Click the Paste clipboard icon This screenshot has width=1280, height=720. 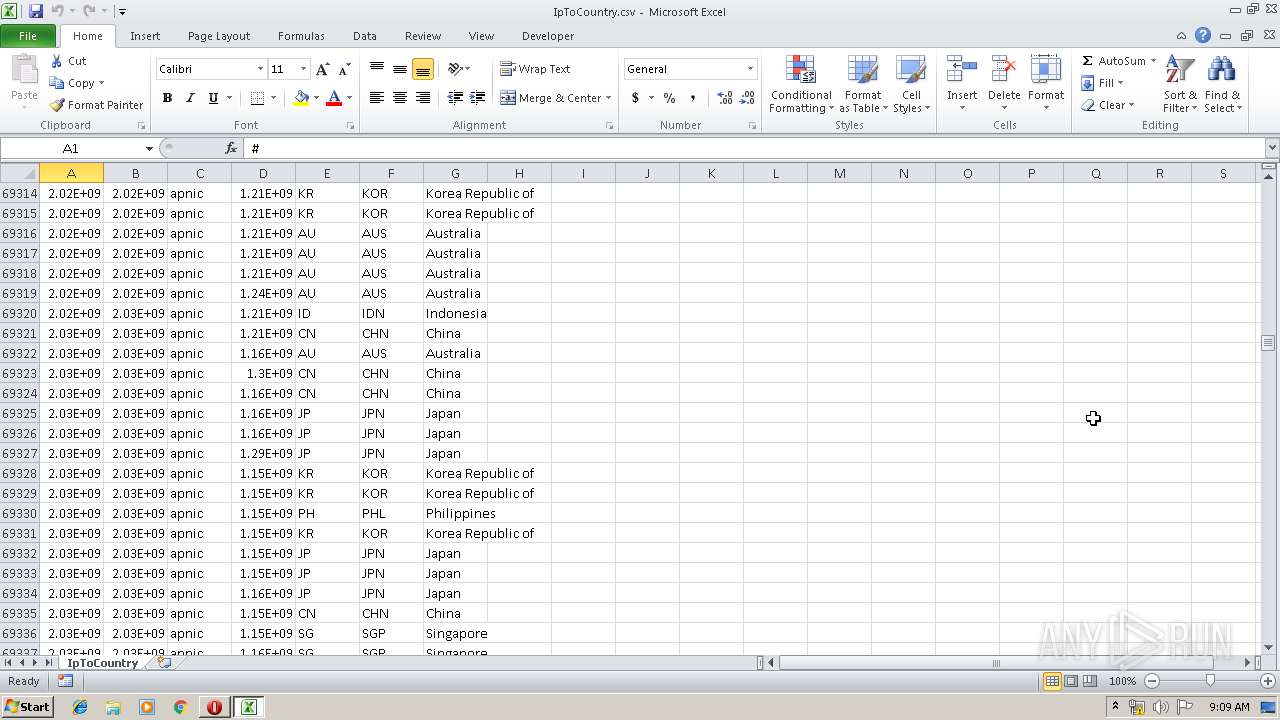[x=24, y=72]
